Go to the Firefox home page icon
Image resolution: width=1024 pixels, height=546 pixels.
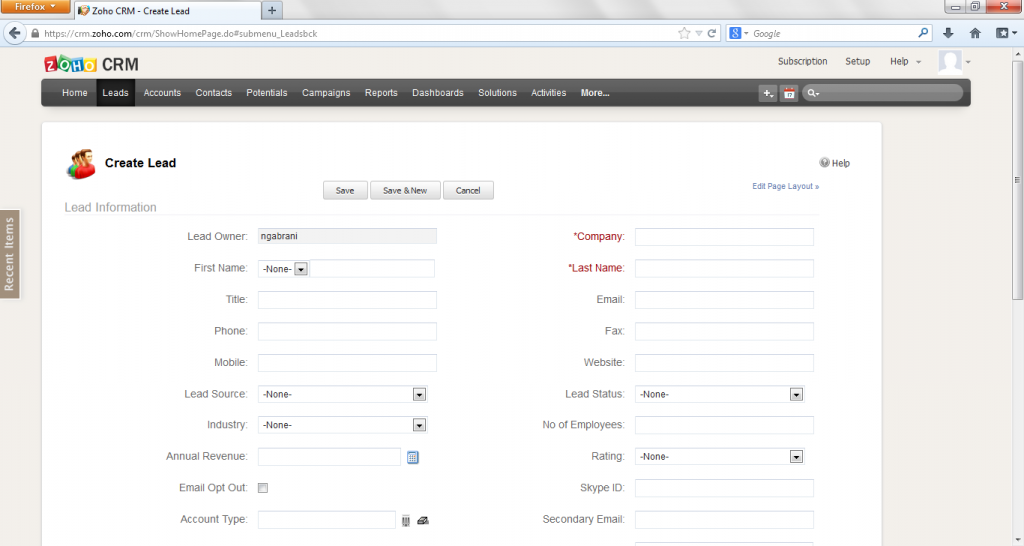point(975,33)
